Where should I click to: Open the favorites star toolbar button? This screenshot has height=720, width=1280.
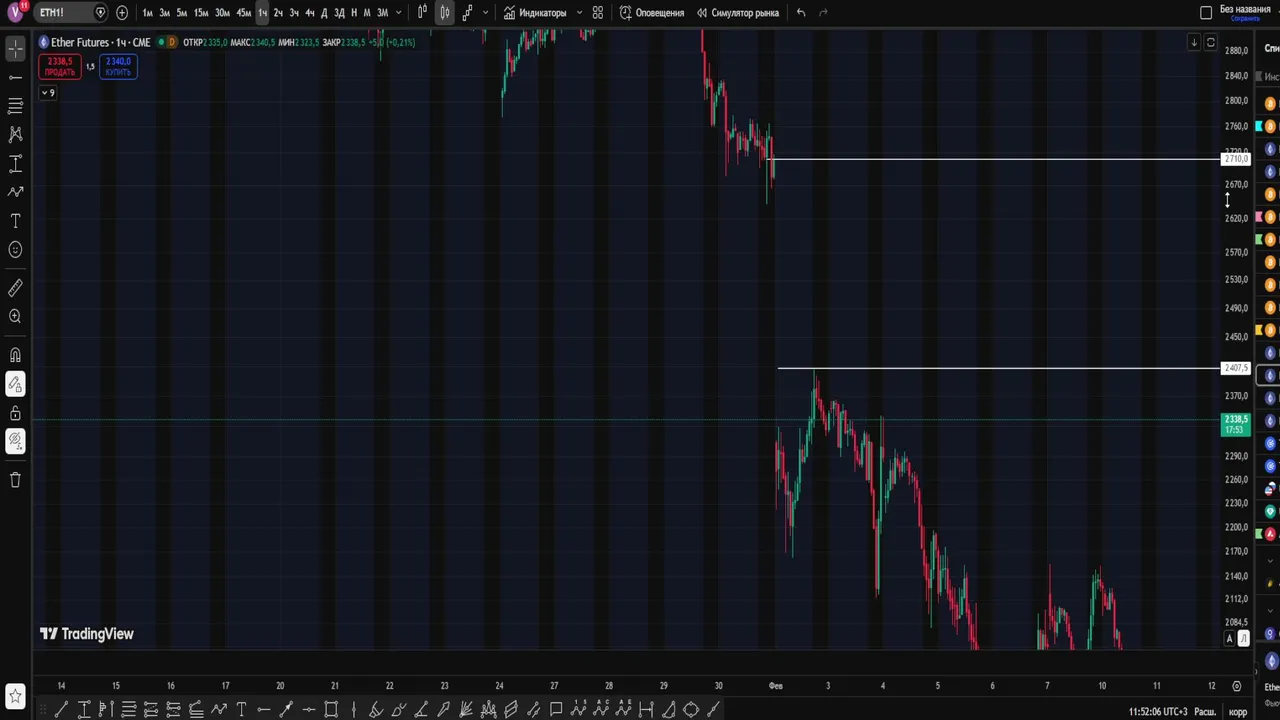[x=15, y=695]
